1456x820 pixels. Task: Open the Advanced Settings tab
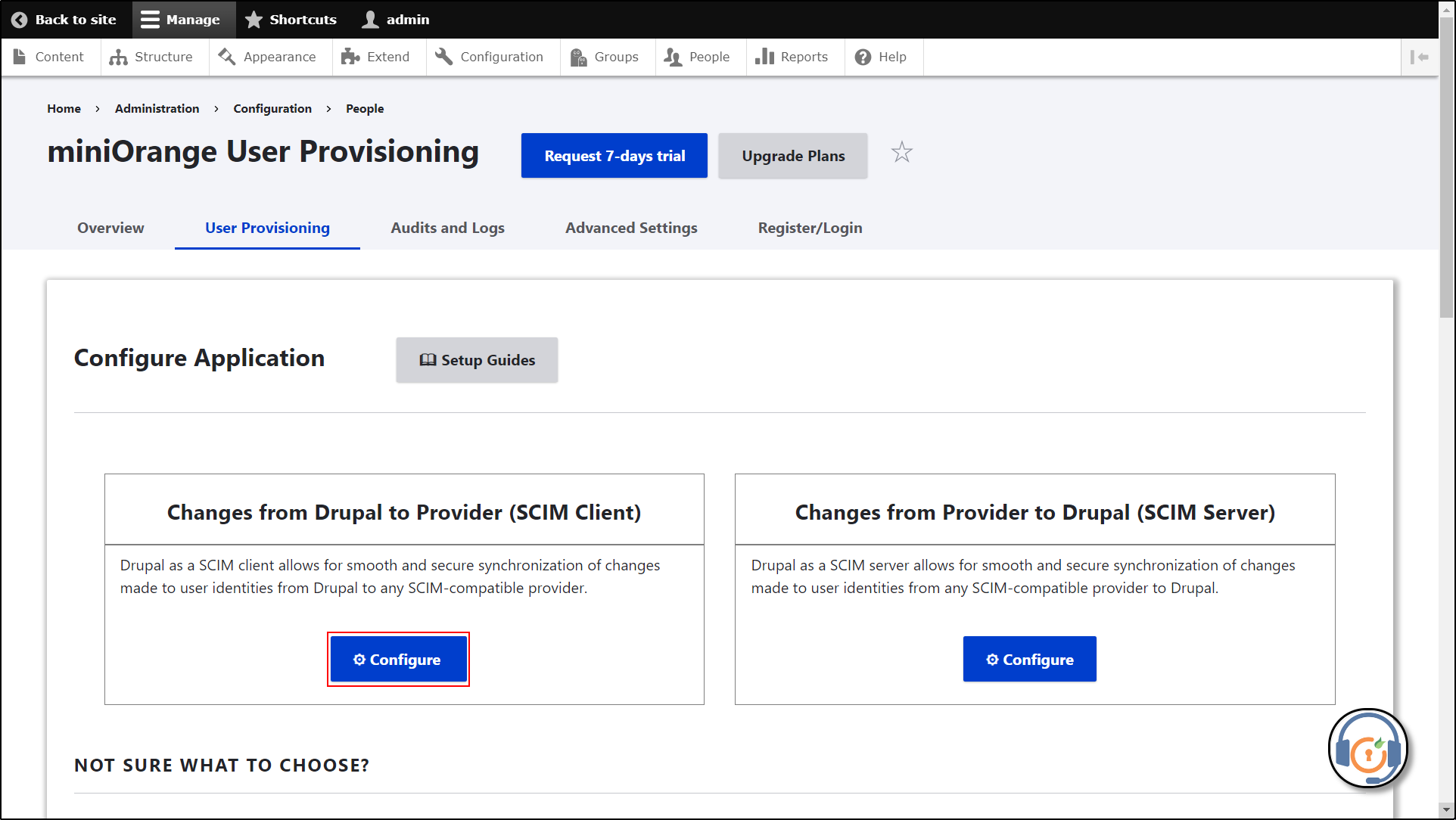tap(631, 228)
